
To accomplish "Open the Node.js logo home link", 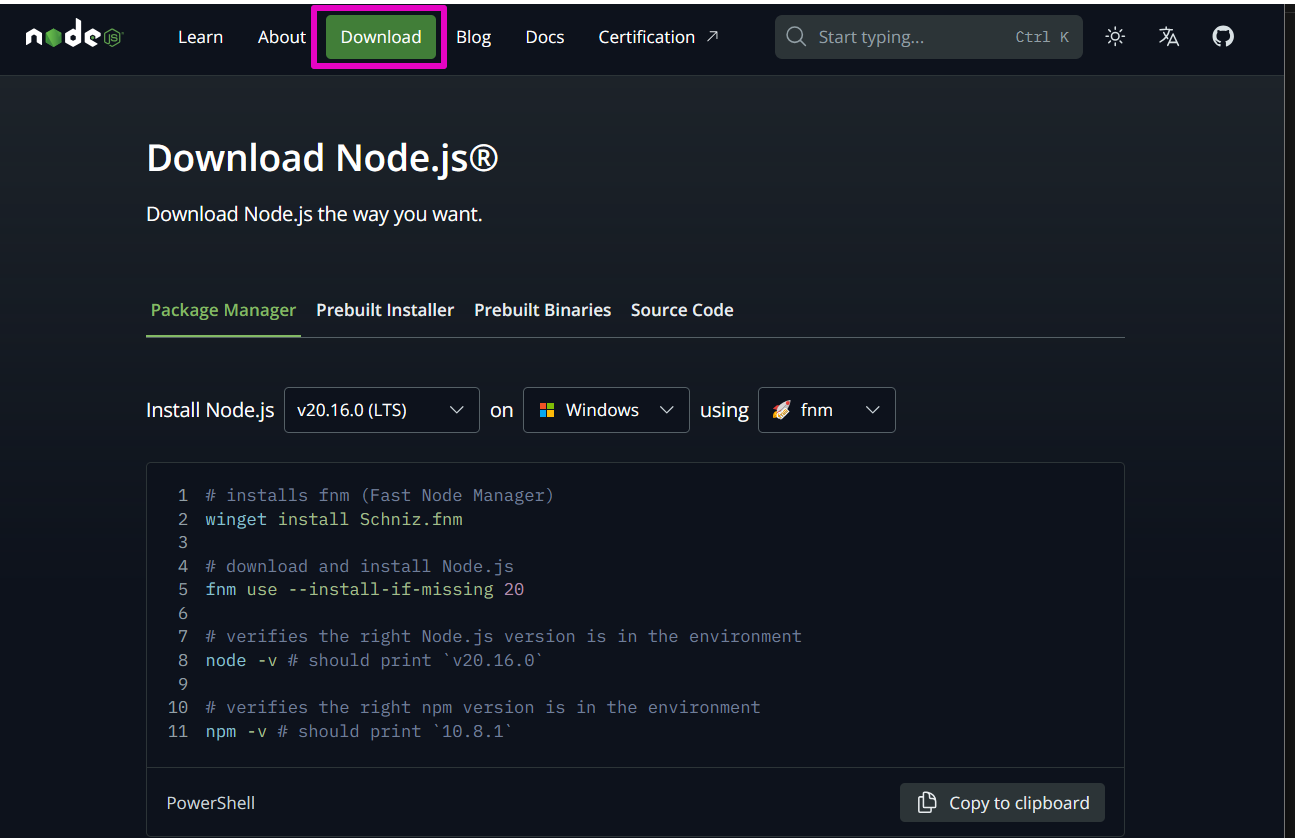I will 74,37.
